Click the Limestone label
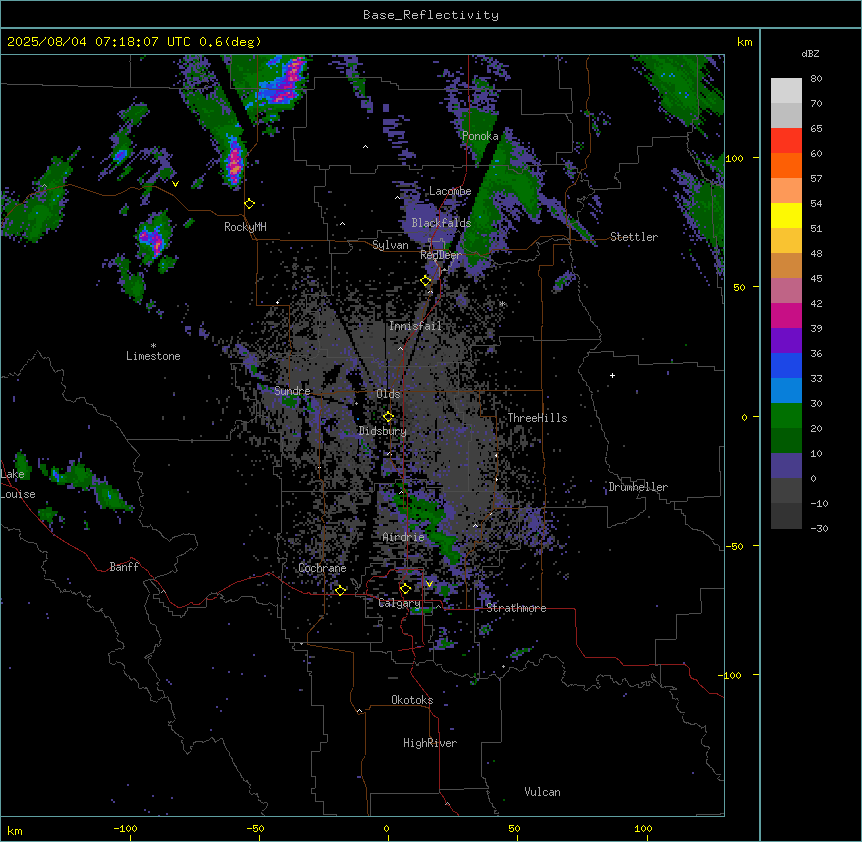This screenshot has width=862, height=842. [x=153, y=356]
